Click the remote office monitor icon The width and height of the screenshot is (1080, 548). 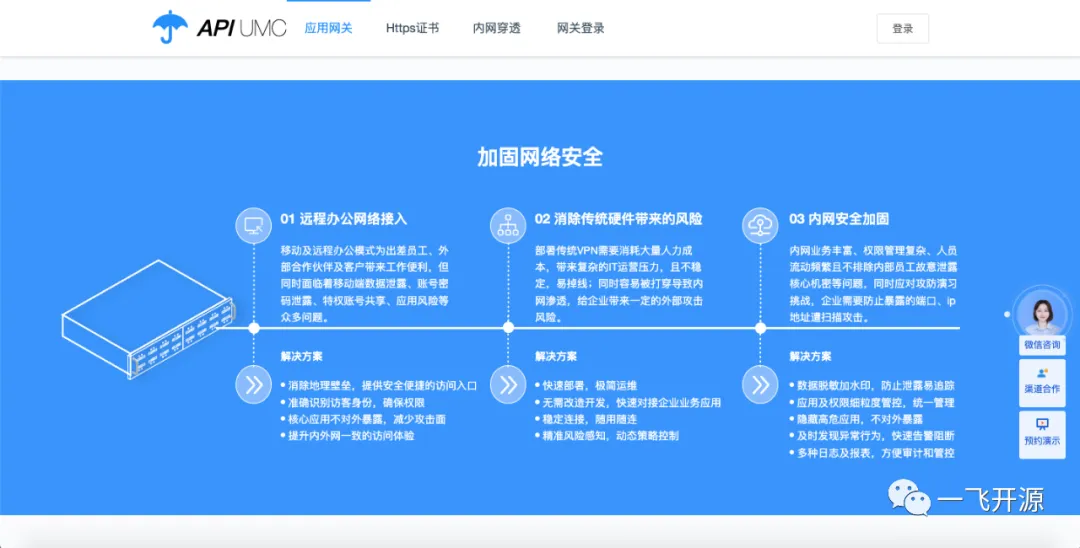(x=253, y=225)
